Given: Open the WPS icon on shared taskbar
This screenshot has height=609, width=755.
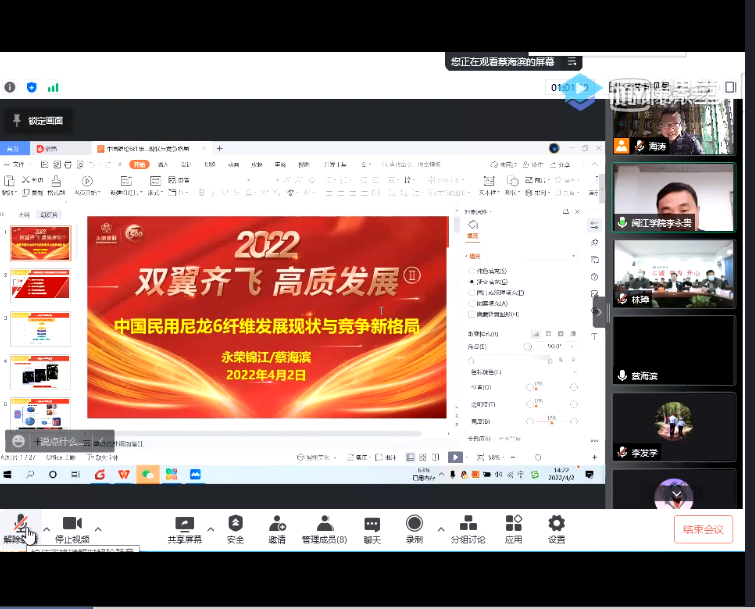Looking at the screenshot, I should [x=124, y=475].
